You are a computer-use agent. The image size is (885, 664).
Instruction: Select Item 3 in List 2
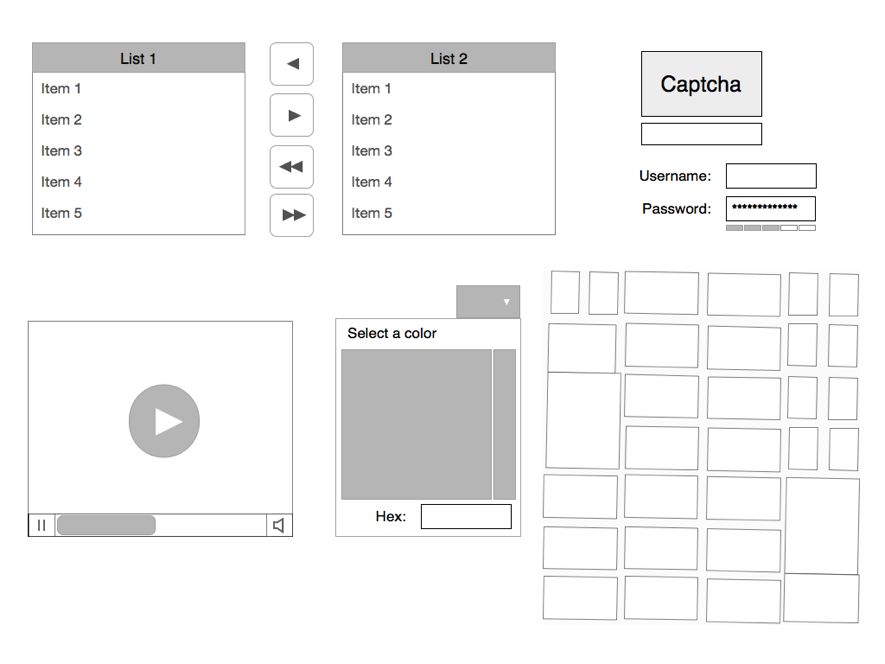[449, 151]
